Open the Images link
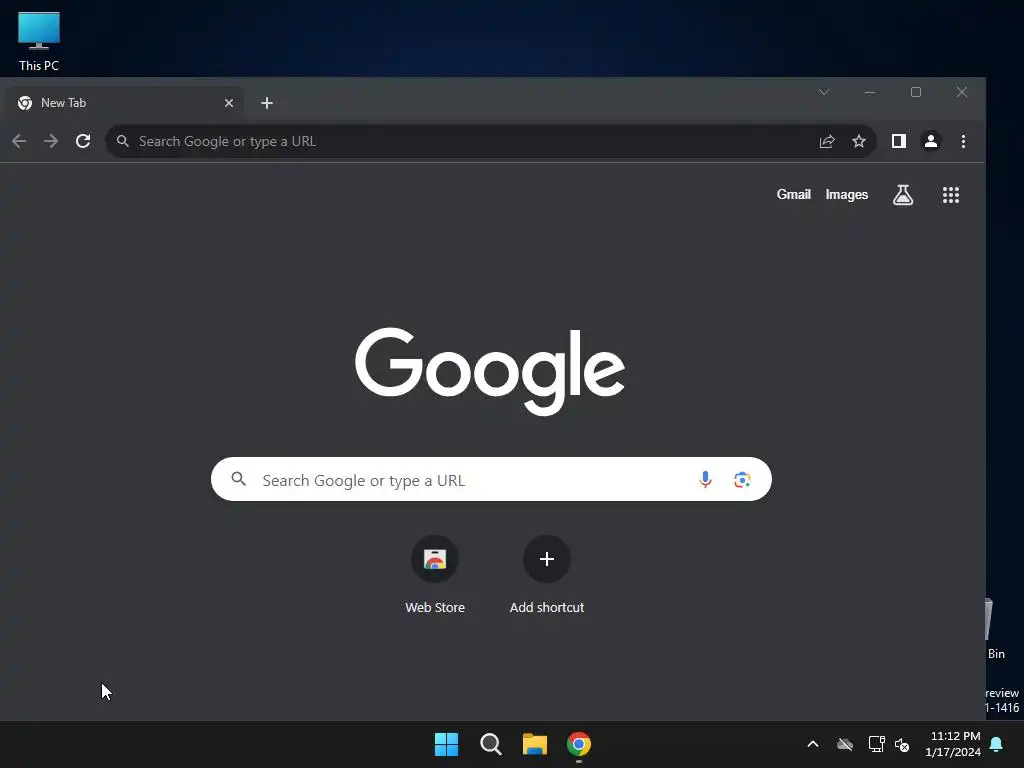This screenshot has width=1024, height=768. click(x=846, y=195)
